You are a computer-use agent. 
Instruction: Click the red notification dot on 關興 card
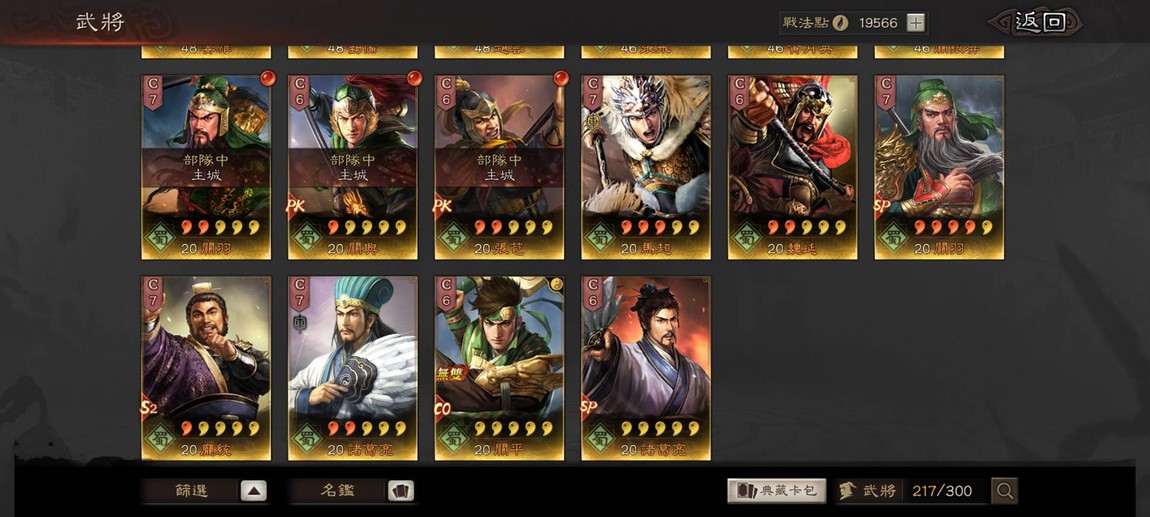point(414,78)
